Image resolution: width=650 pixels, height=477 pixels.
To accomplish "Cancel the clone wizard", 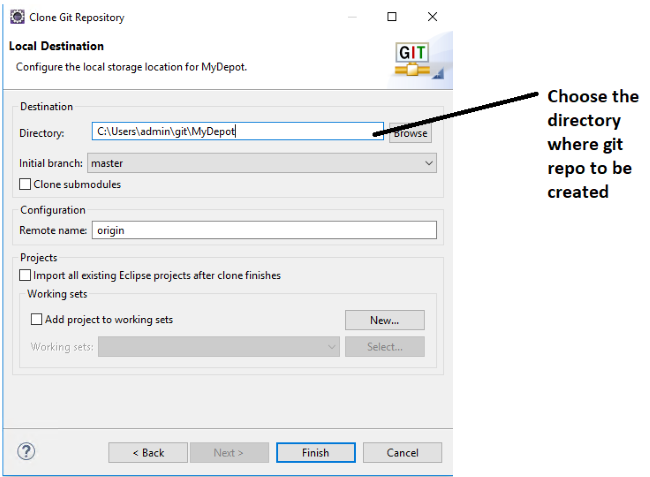I will (403, 453).
